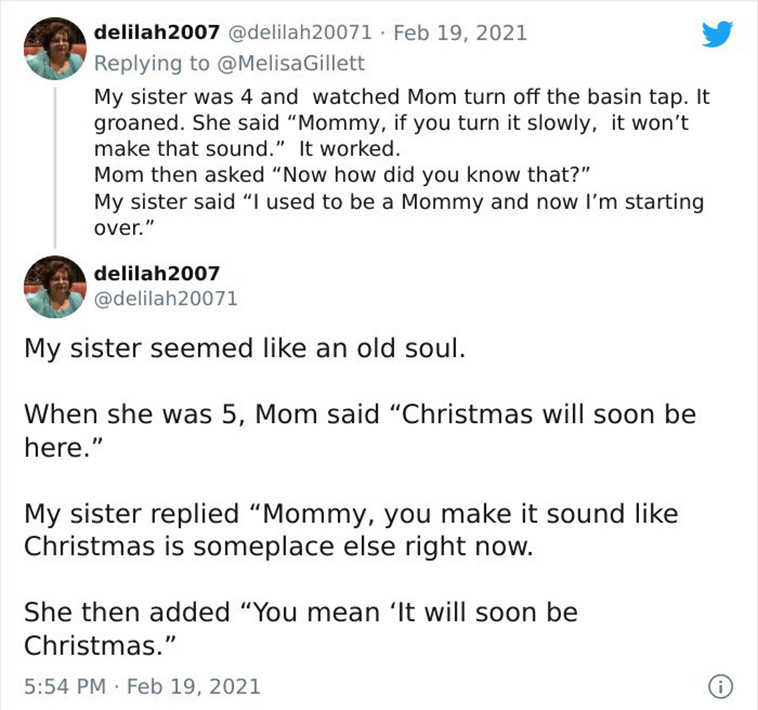The width and height of the screenshot is (758, 710).
Task: Click the blue Twitter bird logo
Action: click(717, 34)
